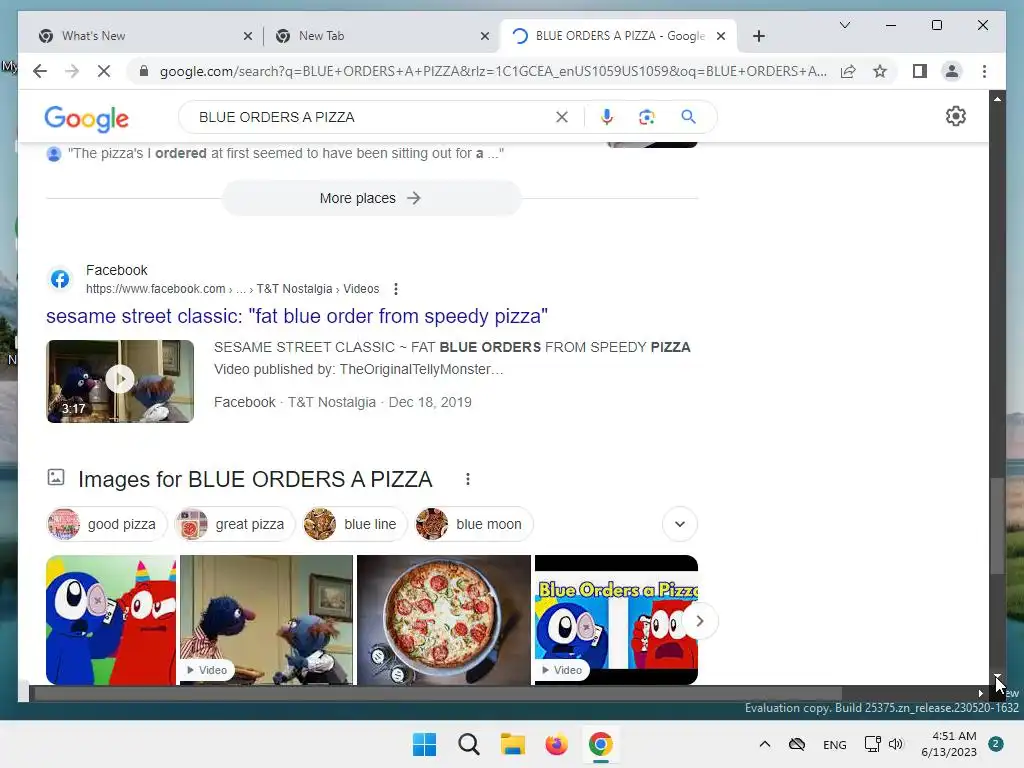The image size is (1024, 768).
Task: Go back to the previous page
Action: [x=40, y=71]
